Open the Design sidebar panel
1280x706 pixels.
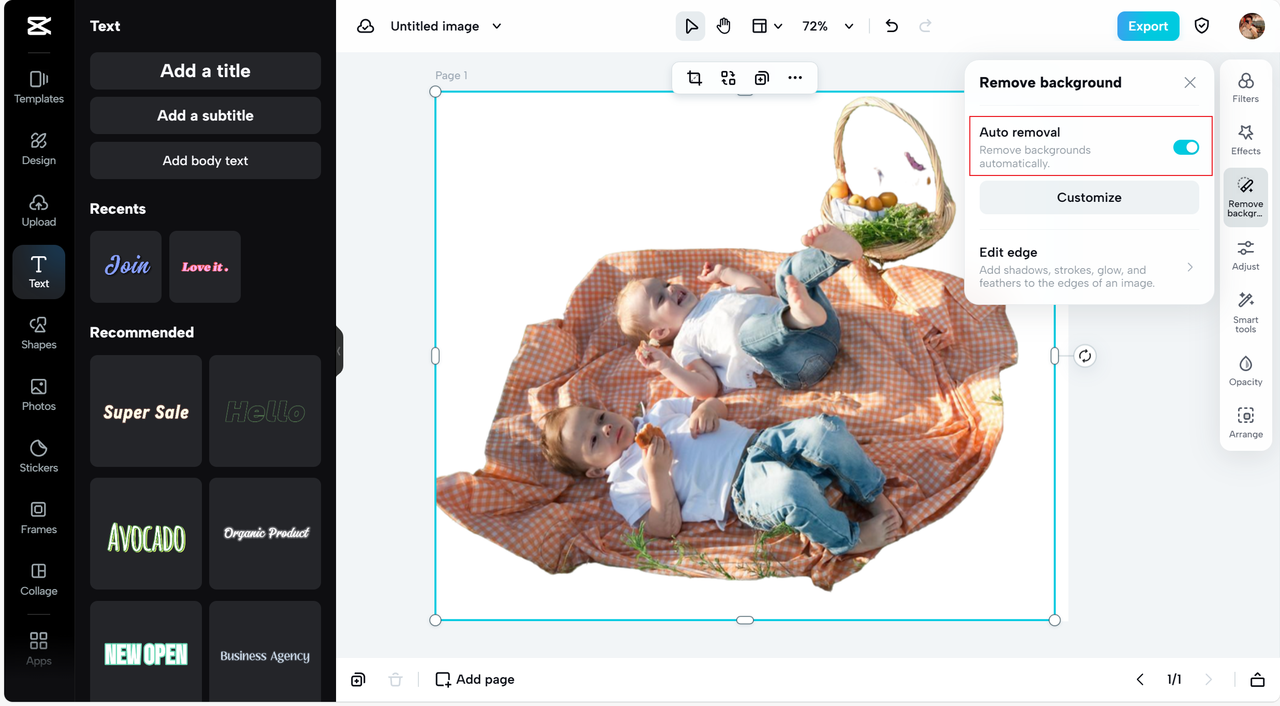[39, 149]
